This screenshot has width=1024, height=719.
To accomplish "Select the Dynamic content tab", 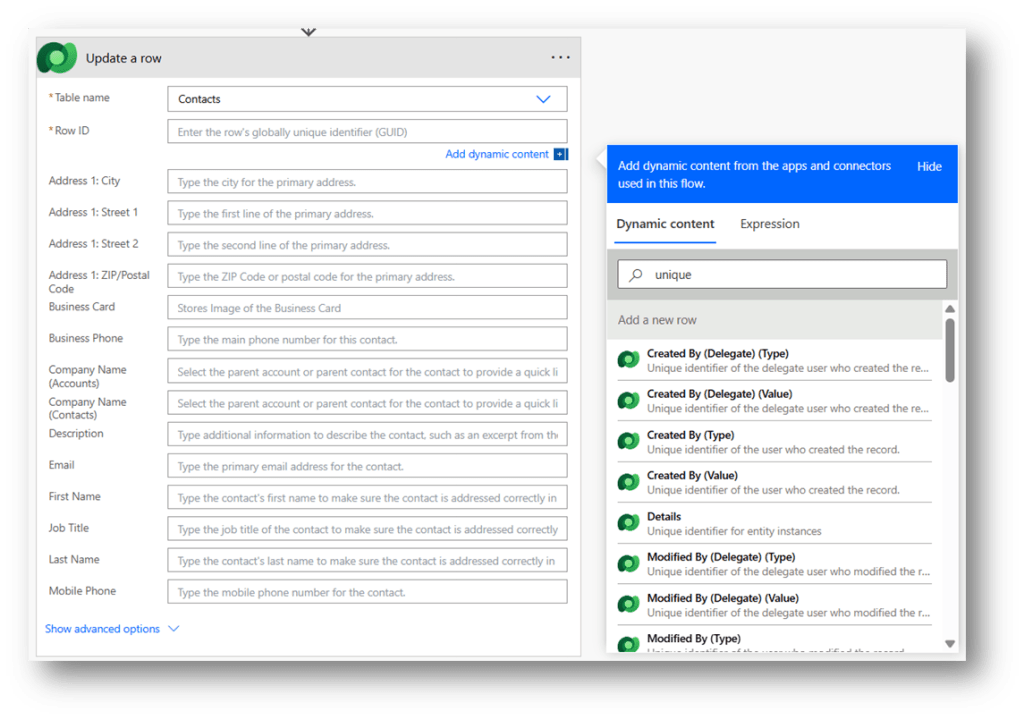I will point(665,224).
